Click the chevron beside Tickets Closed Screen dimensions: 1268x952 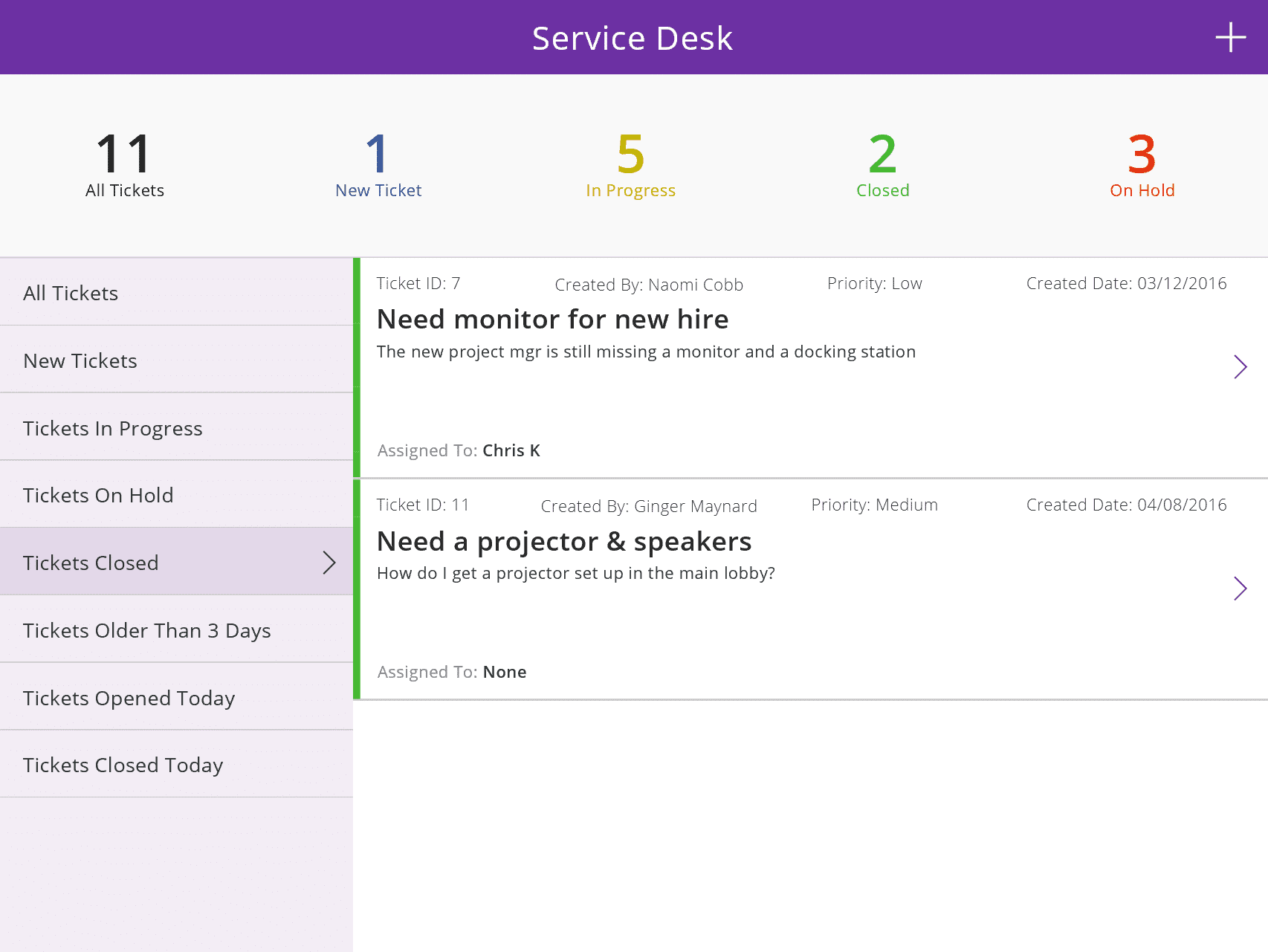[329, 563]
